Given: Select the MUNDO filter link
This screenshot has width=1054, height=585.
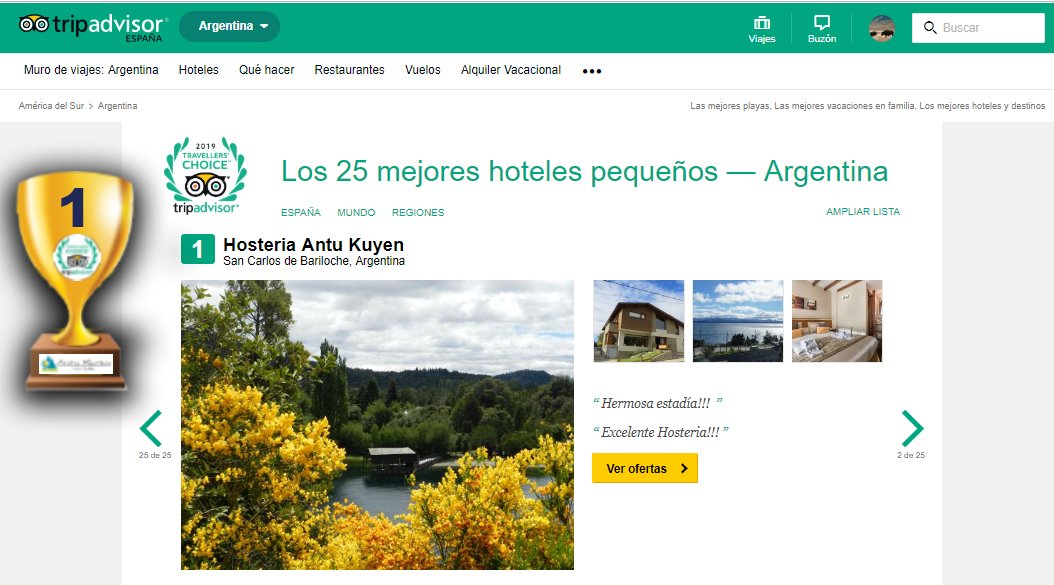Looking at the screenshot, I should 356,212.
